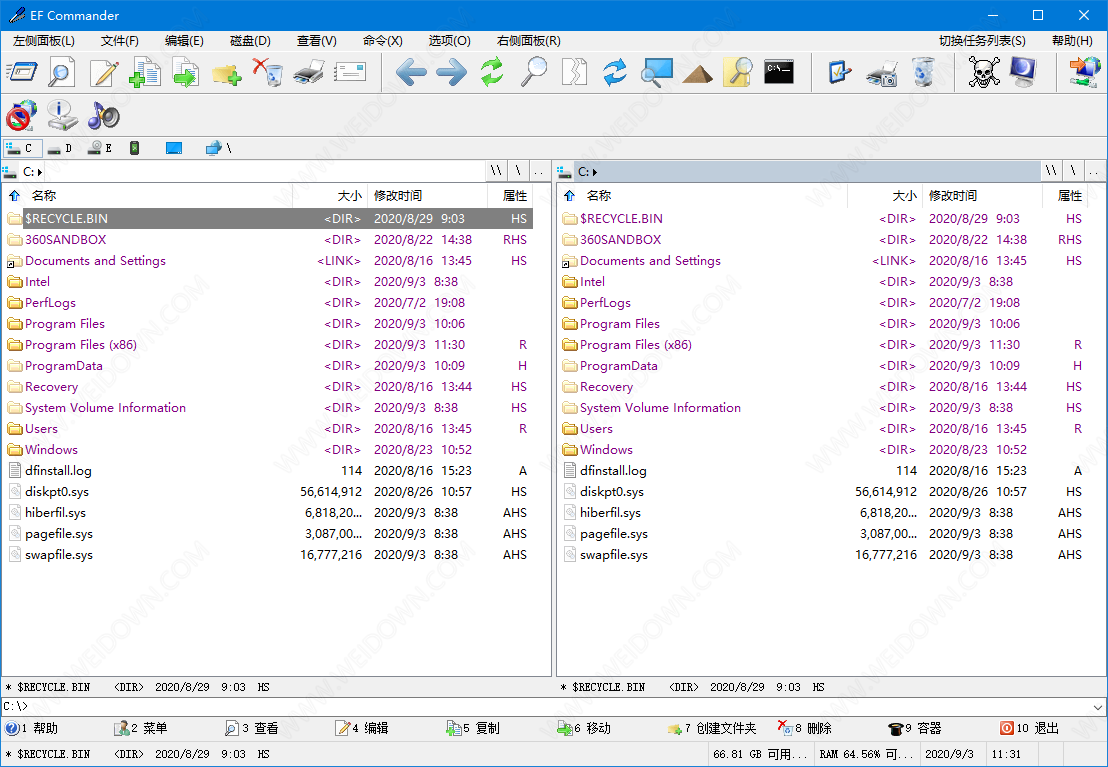1108x767 pixels.
Task: Click the F8 删除 function button
Action: click(x=805, y=728)
